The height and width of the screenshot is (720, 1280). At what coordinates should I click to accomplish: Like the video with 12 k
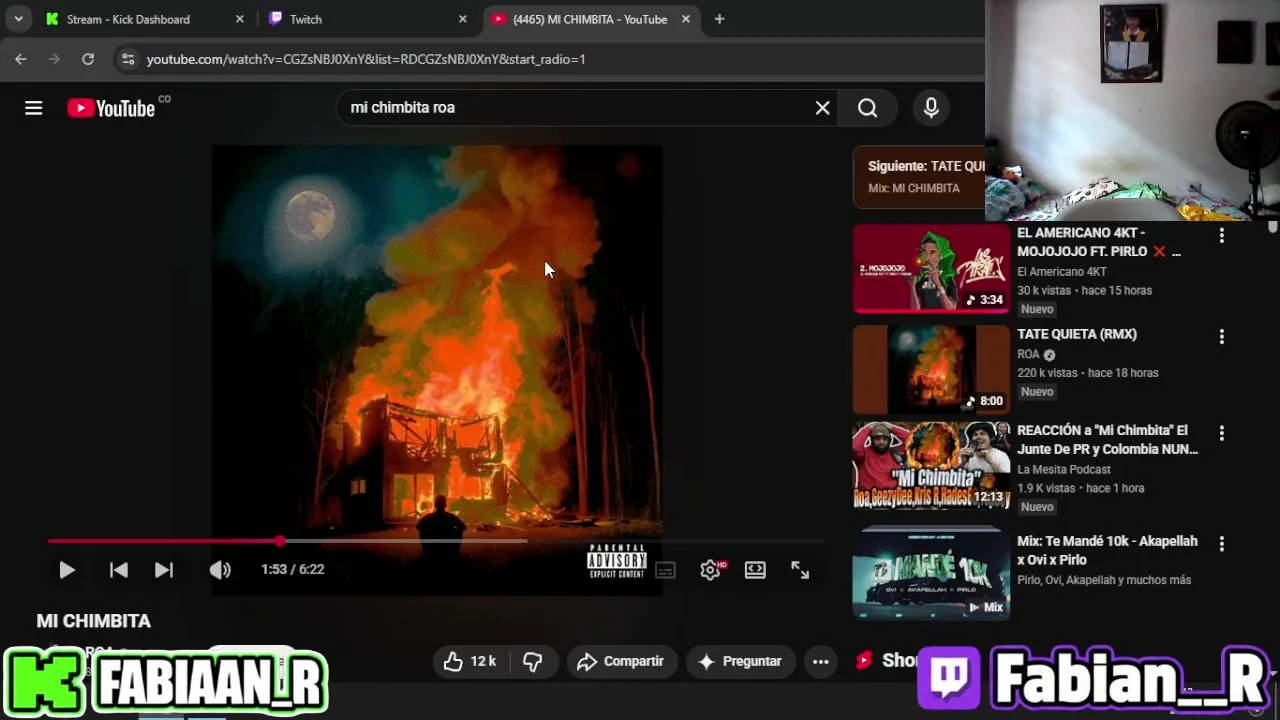click(470, 661)
